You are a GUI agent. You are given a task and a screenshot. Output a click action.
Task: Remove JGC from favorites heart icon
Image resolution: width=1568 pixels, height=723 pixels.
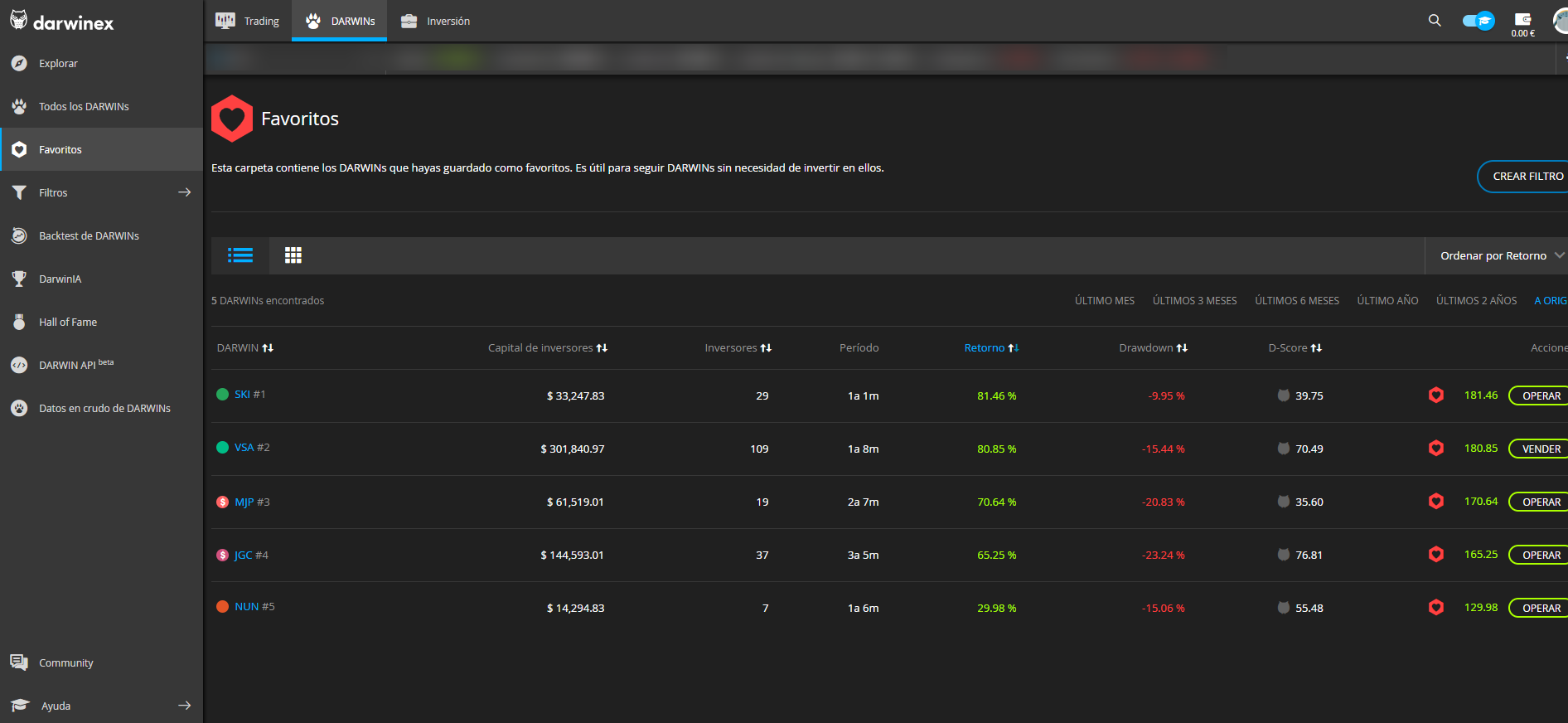pyautogui.click(x=1436, y=554)
